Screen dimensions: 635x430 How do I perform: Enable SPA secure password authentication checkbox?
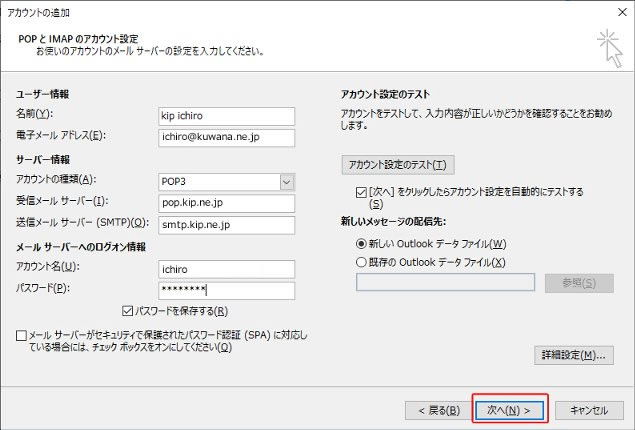pos(22,337)
